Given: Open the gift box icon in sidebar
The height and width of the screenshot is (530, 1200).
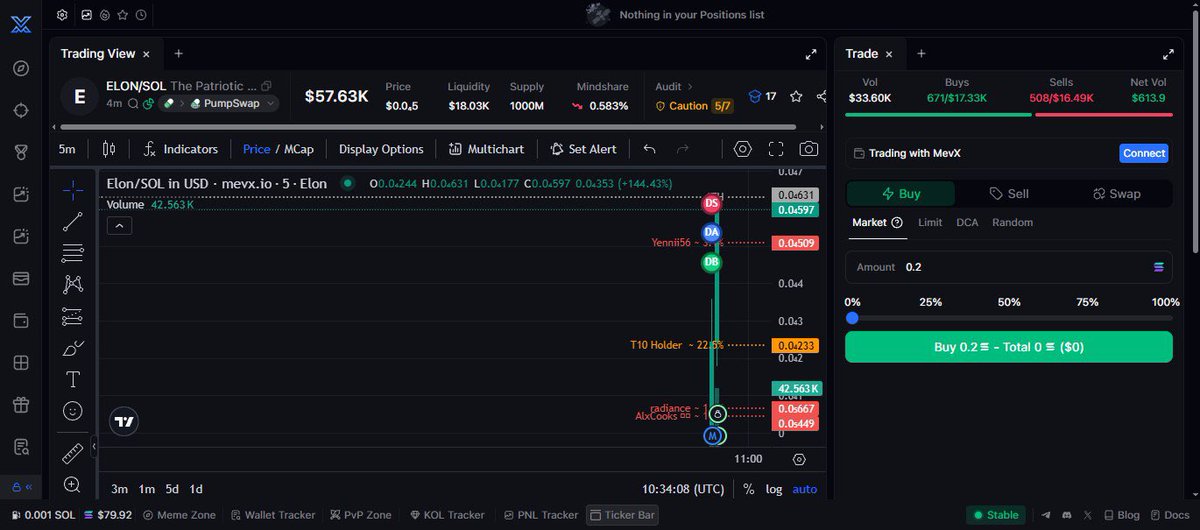Looking at the screenshot, I should (21, 405).
